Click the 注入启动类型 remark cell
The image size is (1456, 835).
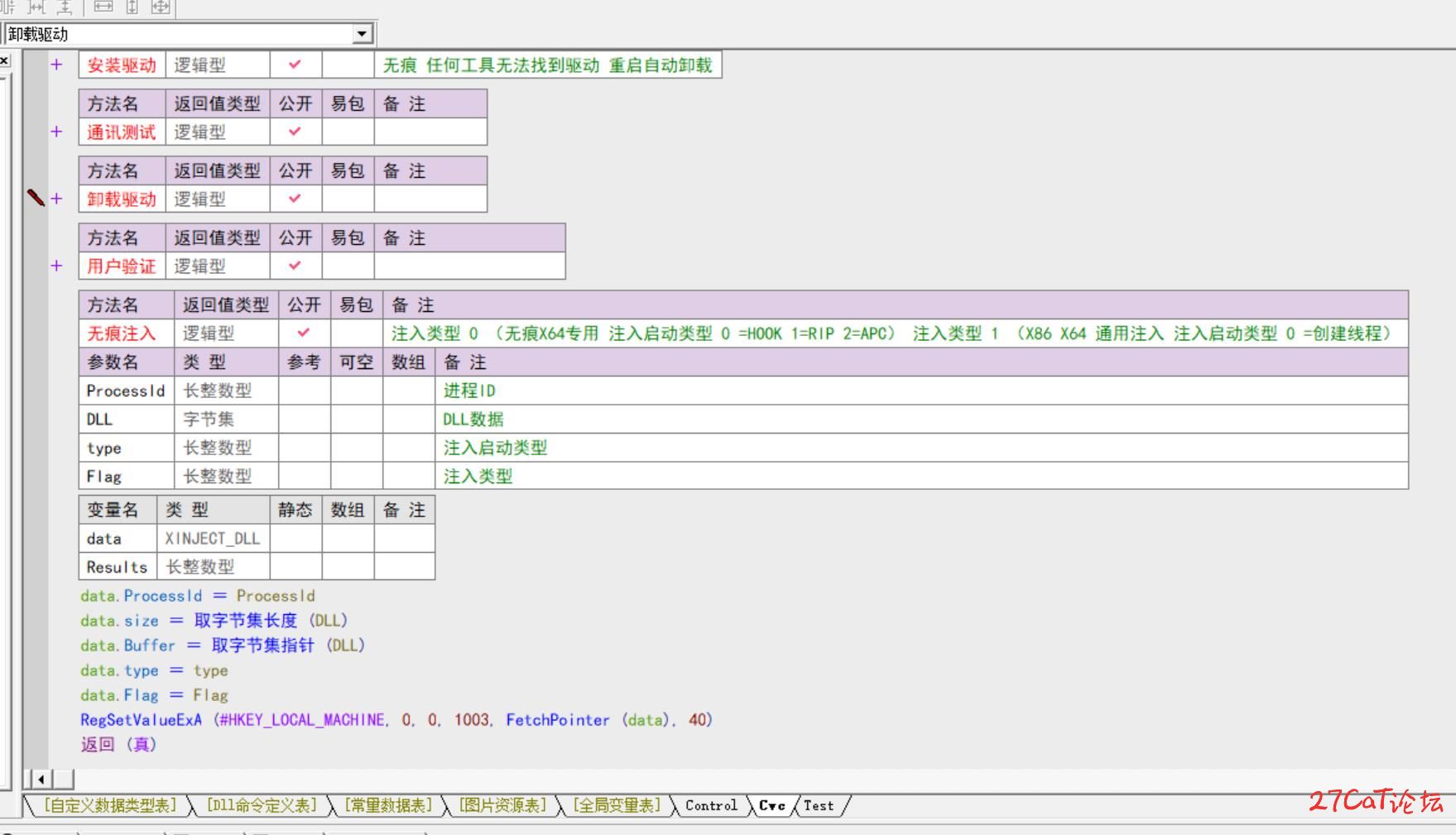pos(921,448)
